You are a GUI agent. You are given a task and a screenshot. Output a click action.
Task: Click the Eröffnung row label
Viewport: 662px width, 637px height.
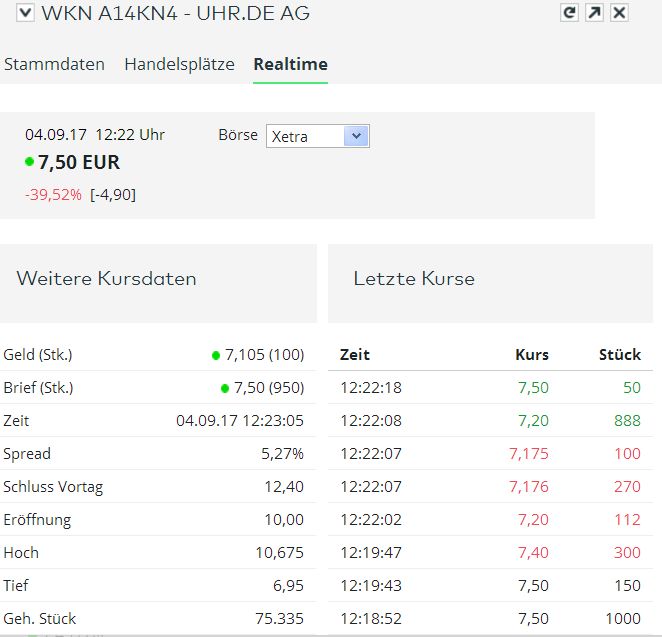click(37, 520)
